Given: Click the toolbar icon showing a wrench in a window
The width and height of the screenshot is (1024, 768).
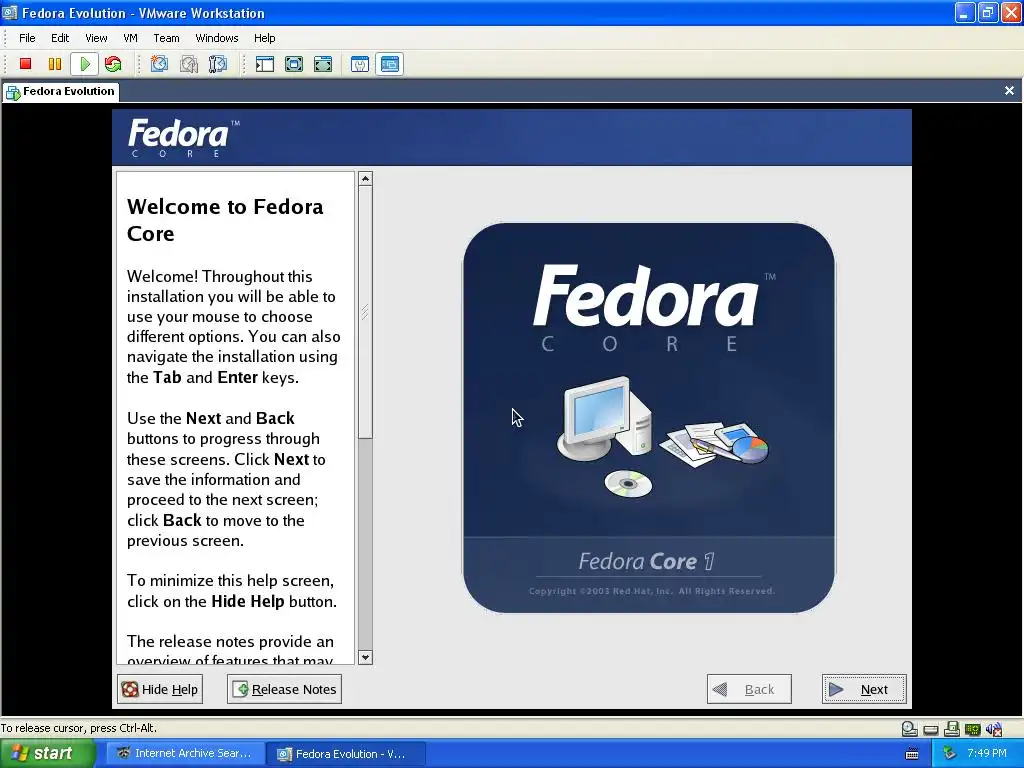Looking at the screenshot, I should [360, 64].
